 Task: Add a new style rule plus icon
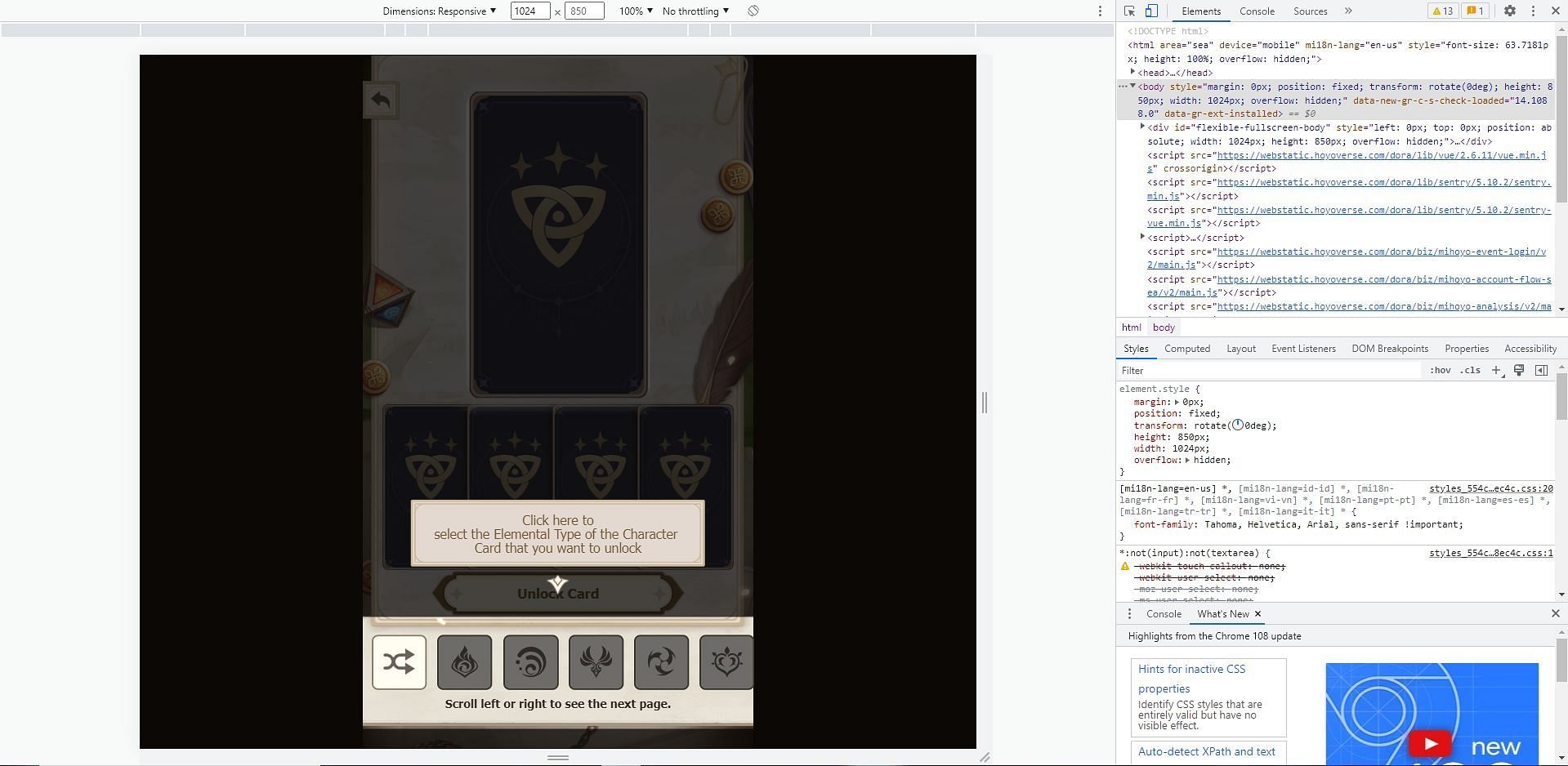[1496, 371]
